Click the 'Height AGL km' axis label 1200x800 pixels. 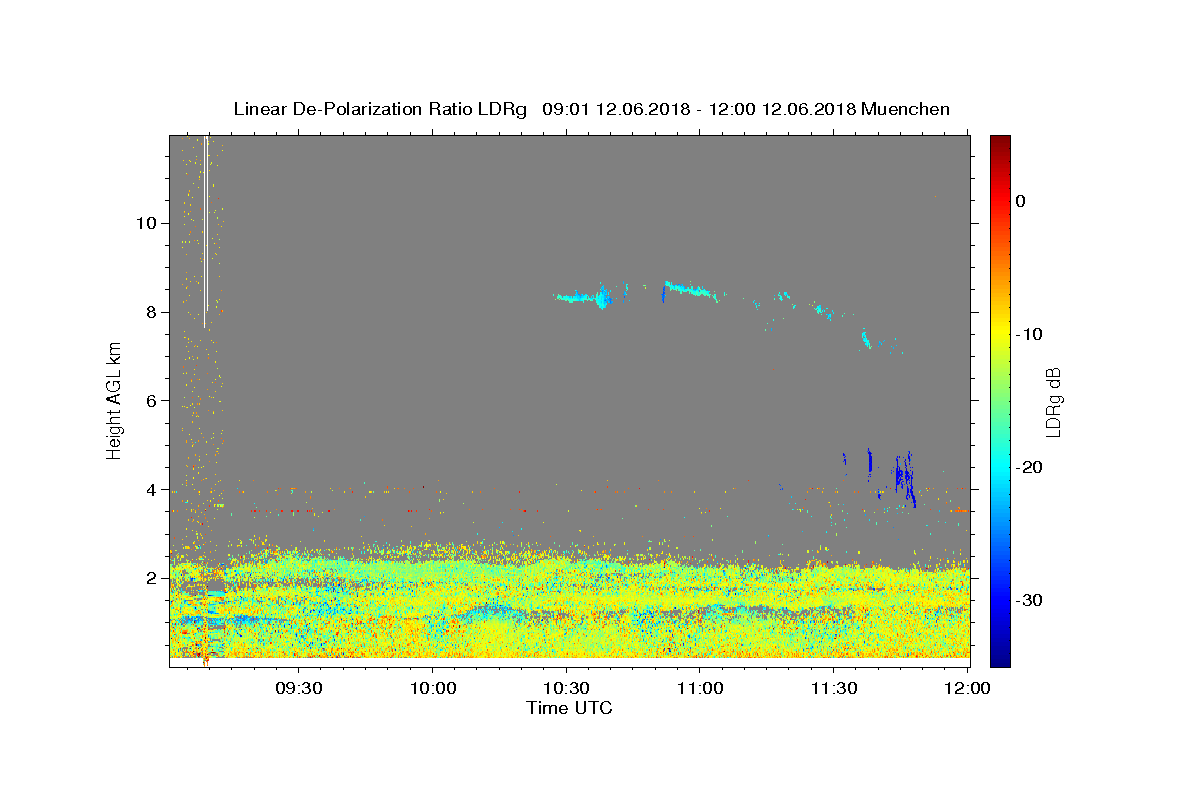coord(115,400)
